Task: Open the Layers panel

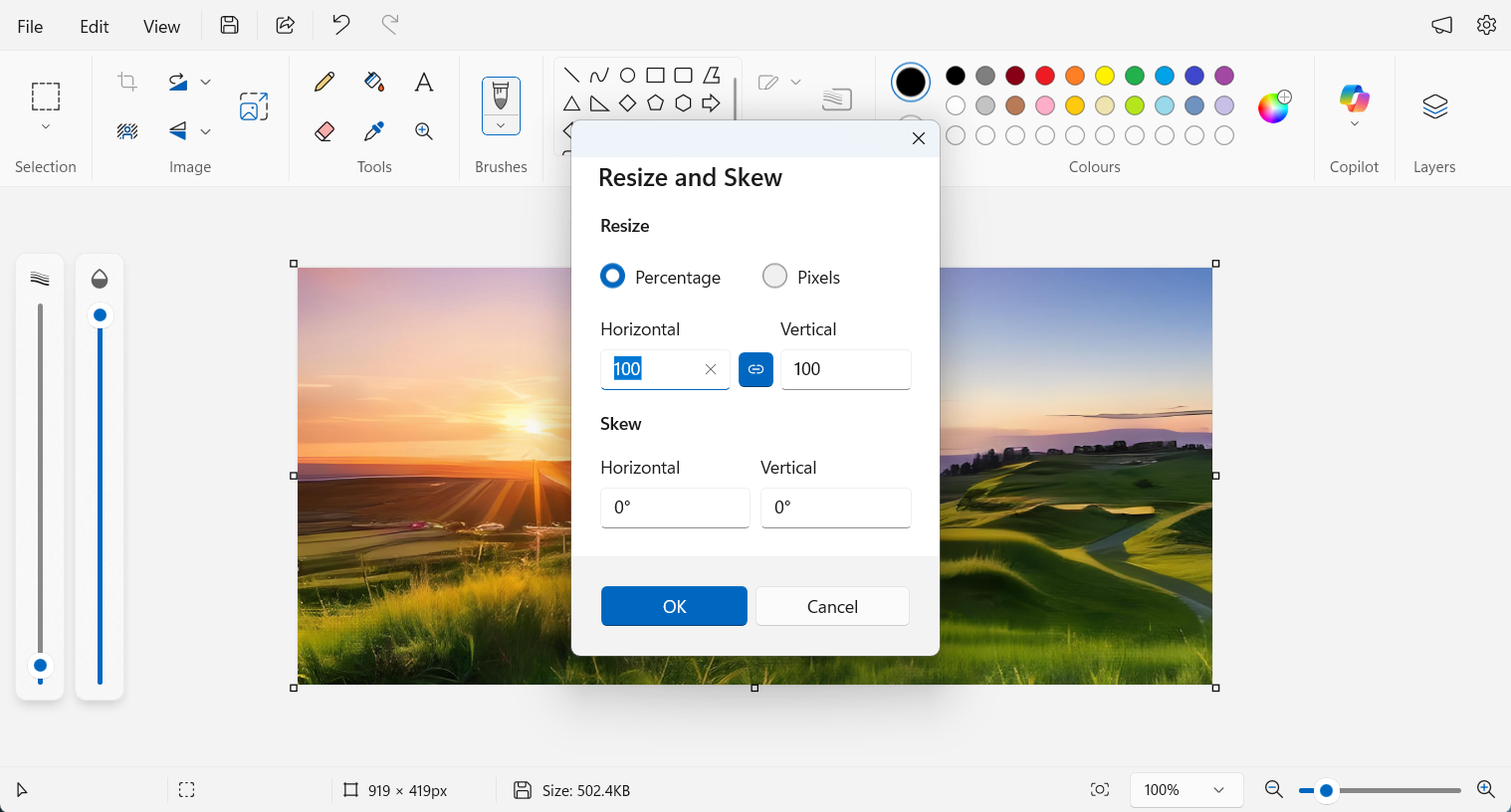Action: click(1434, 106)
